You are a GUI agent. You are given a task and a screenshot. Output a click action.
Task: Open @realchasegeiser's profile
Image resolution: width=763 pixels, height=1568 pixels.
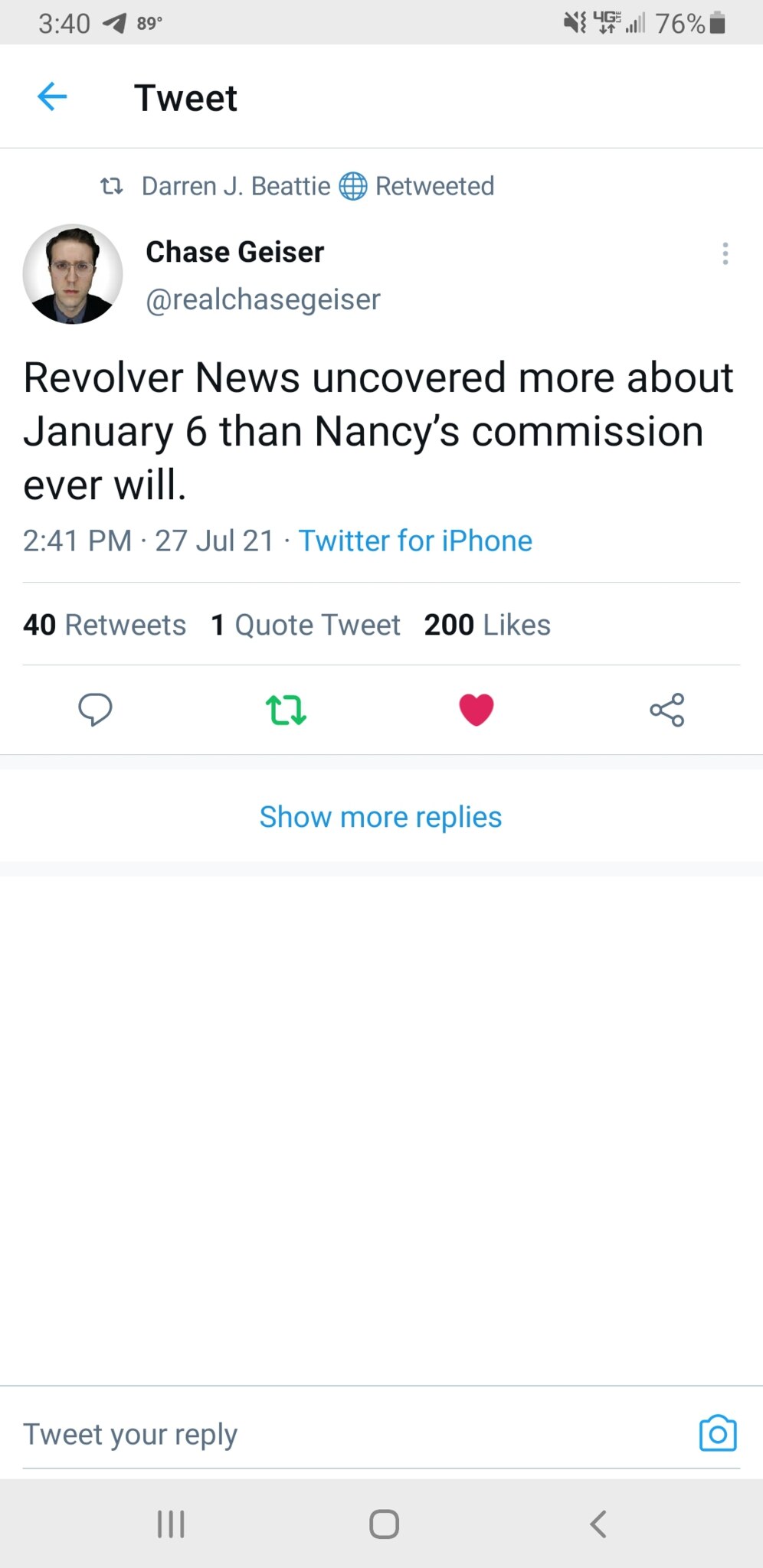click(262, 299)
